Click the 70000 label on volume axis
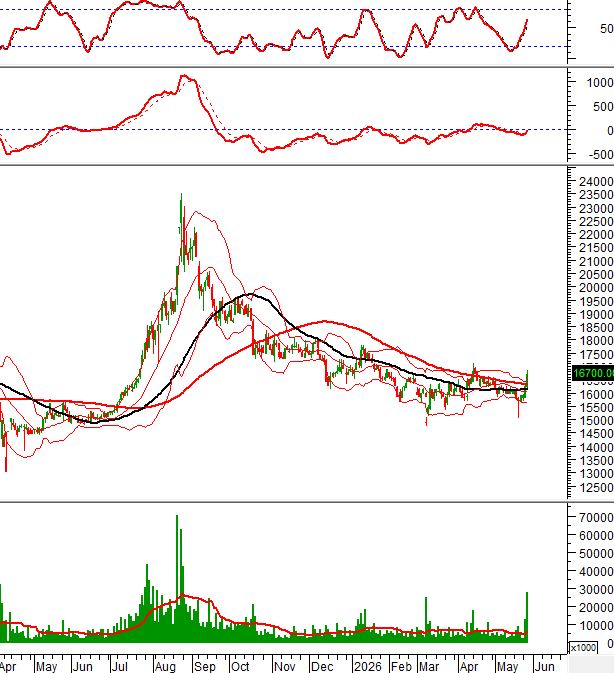The image size is (614, 673). (596, 518)
